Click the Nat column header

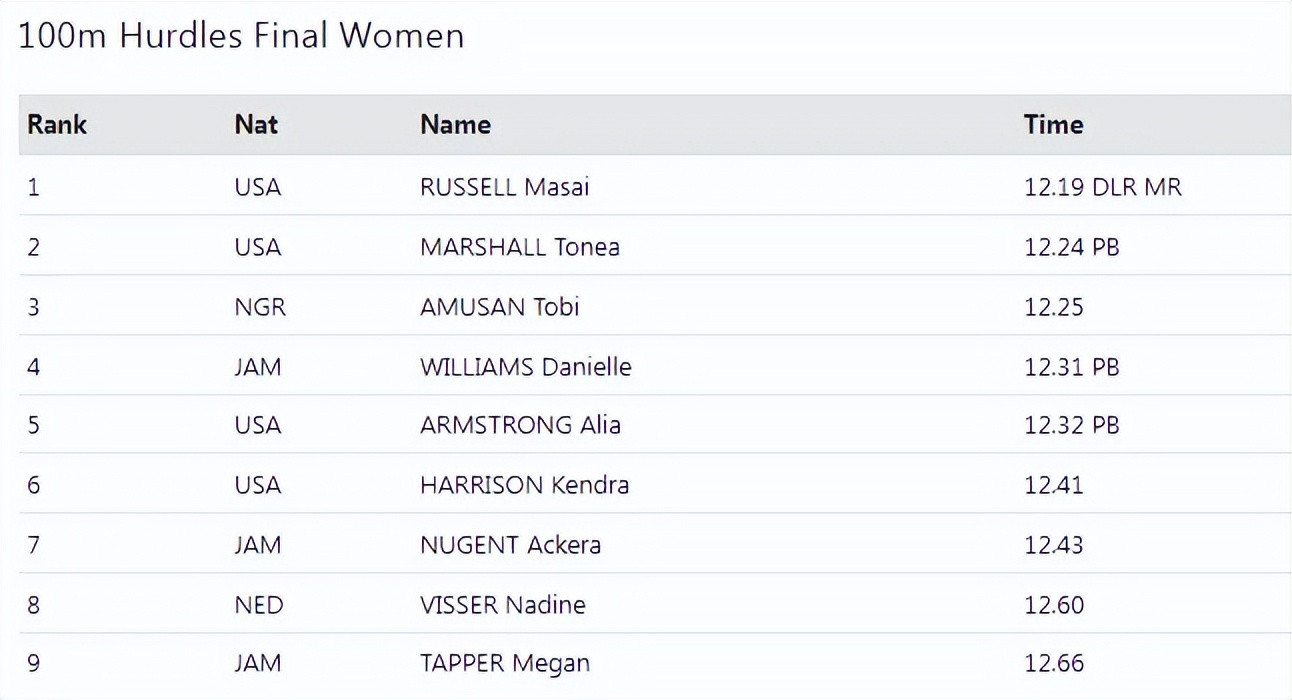tap(256, 125)
